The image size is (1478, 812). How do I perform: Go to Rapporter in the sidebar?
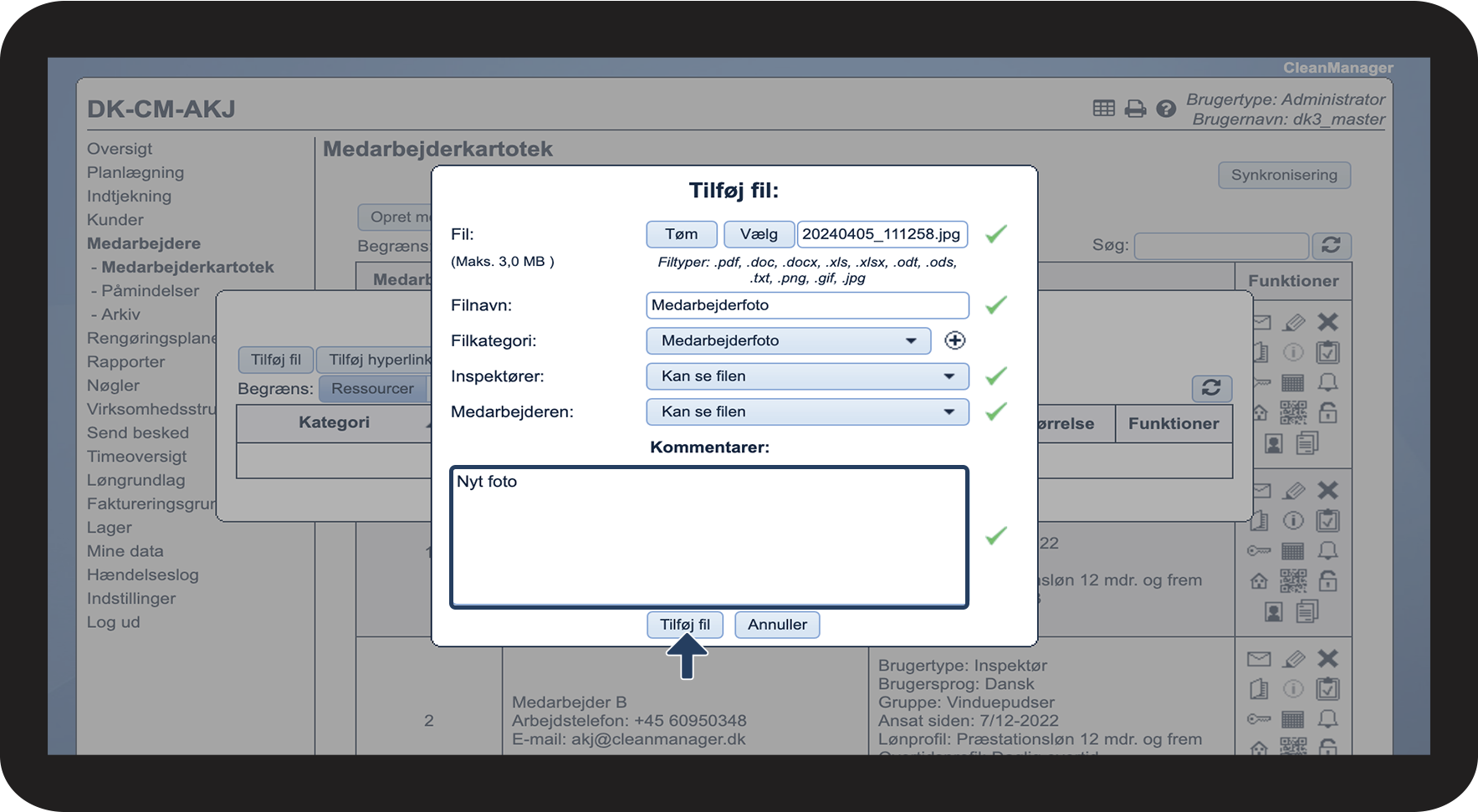click(x=125, y=362)
